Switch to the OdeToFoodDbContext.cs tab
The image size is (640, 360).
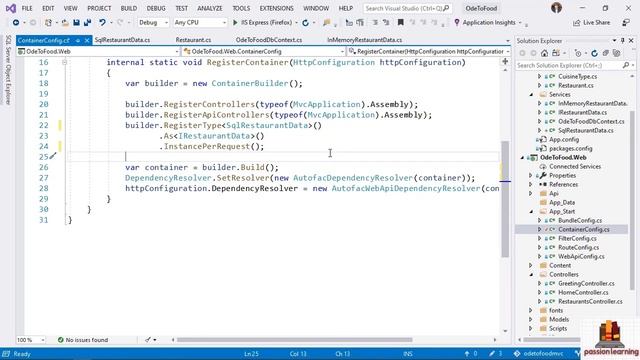pyautogui.click(x=269, y=40)
